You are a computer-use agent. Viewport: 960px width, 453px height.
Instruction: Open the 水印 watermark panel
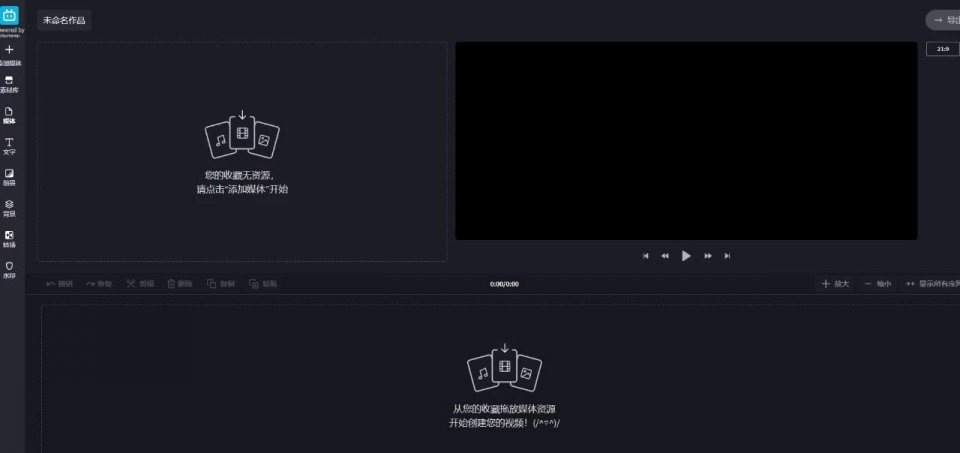click(x=9, y=270)
